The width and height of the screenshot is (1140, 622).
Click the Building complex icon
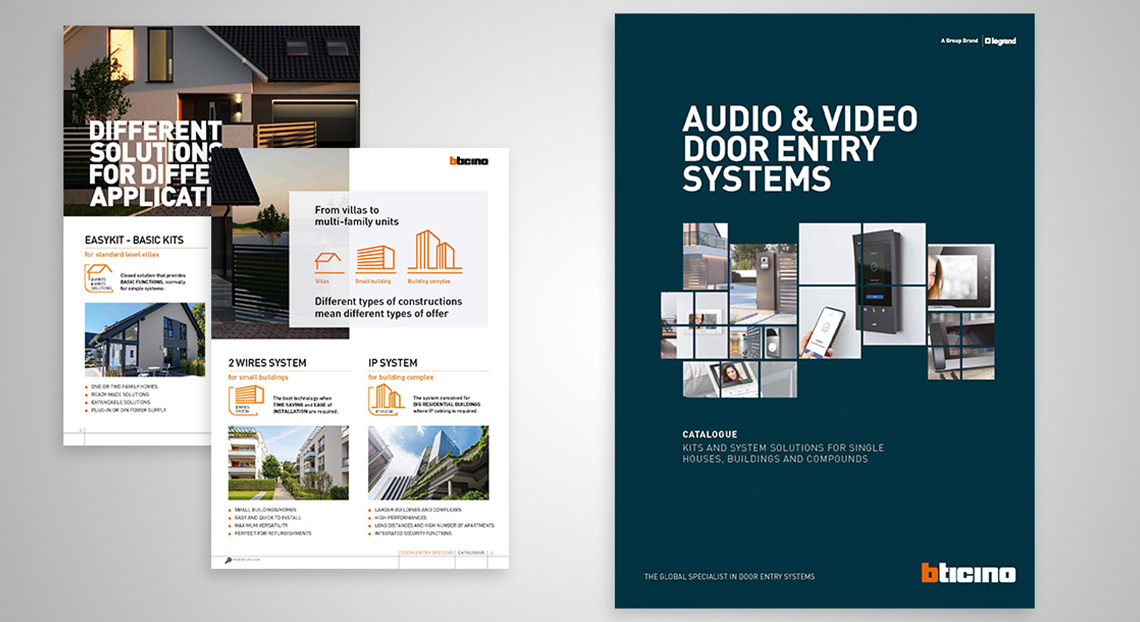tap(434, 251)
